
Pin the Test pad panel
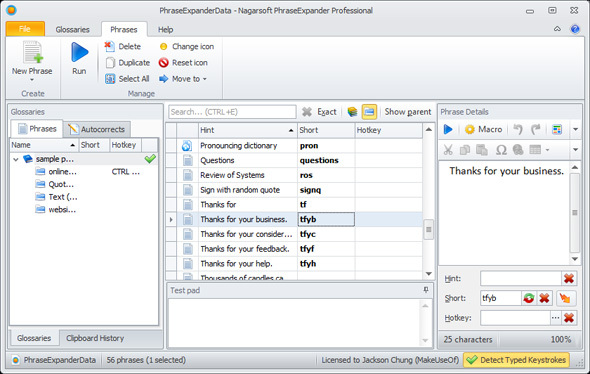click(426, 290)
